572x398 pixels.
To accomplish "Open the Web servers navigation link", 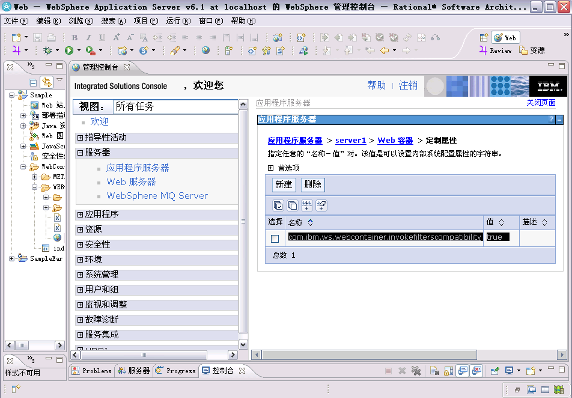I will point(131,182).
